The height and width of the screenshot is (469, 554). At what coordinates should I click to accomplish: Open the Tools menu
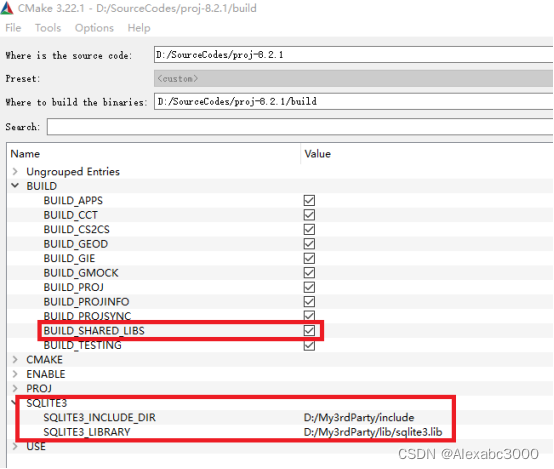pos(48,28)
